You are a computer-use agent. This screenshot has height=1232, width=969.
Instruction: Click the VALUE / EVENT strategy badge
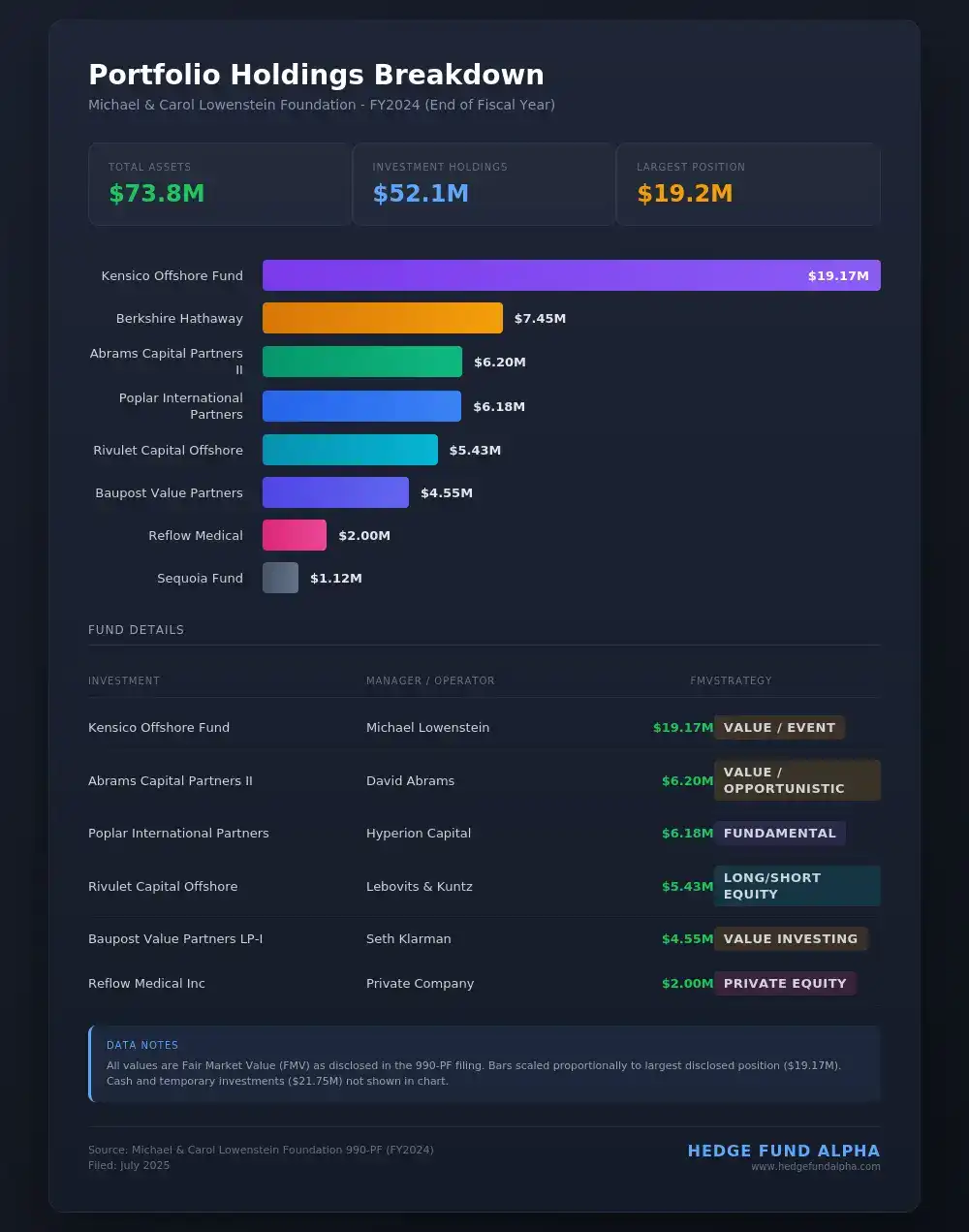click(x=779, y=728)
